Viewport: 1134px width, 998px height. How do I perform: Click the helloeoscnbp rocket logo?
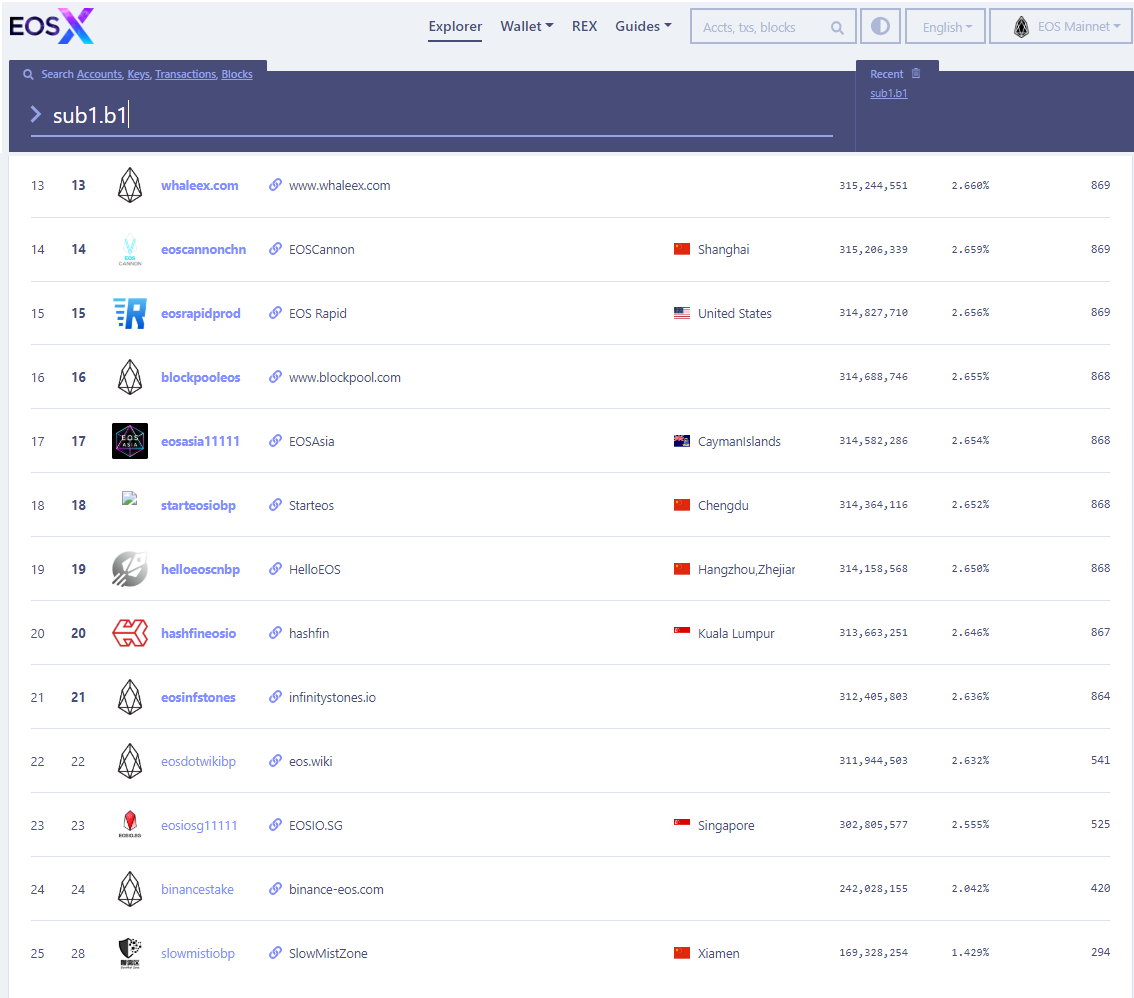coord(130,569)
